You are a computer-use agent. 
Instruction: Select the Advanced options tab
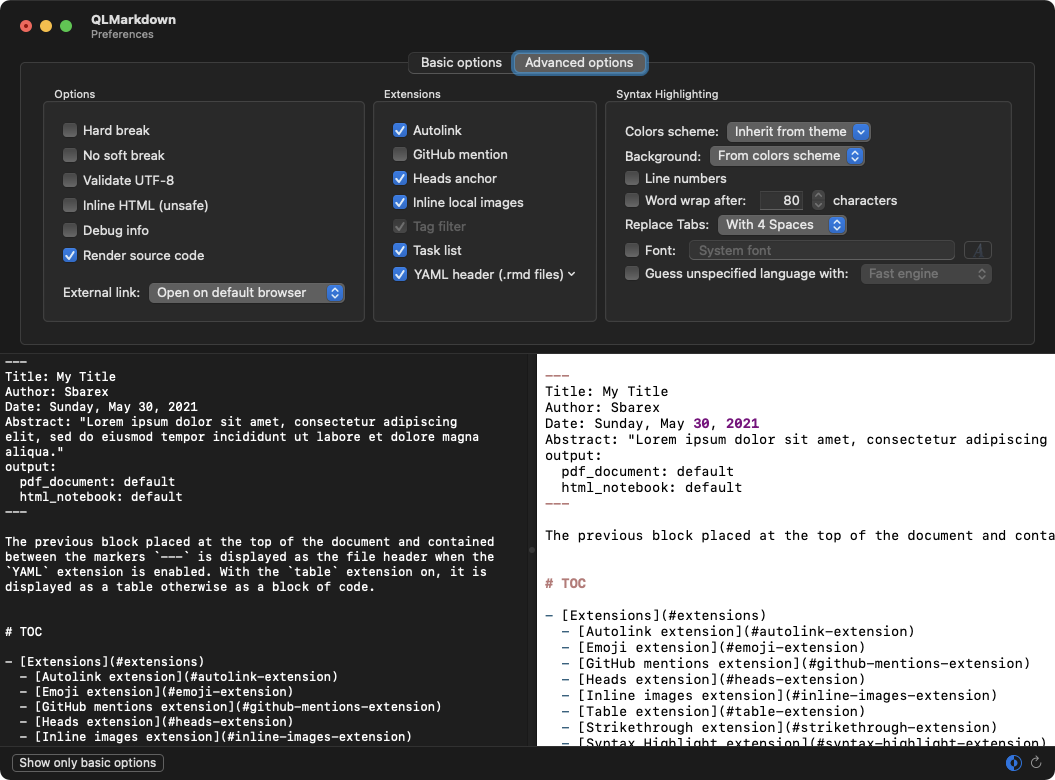pos(580,62)
